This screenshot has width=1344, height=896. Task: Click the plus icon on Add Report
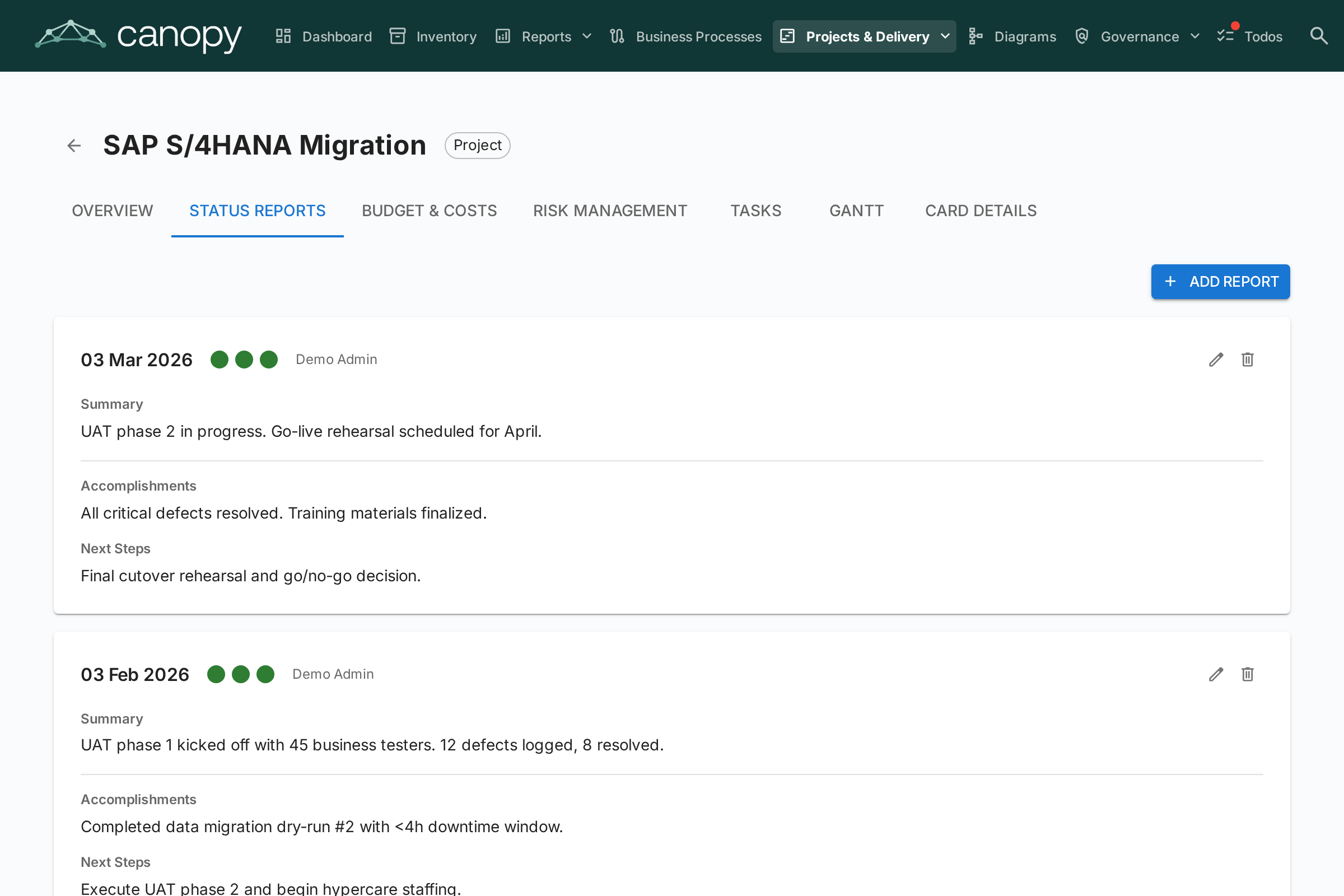tap(1170, 282)
